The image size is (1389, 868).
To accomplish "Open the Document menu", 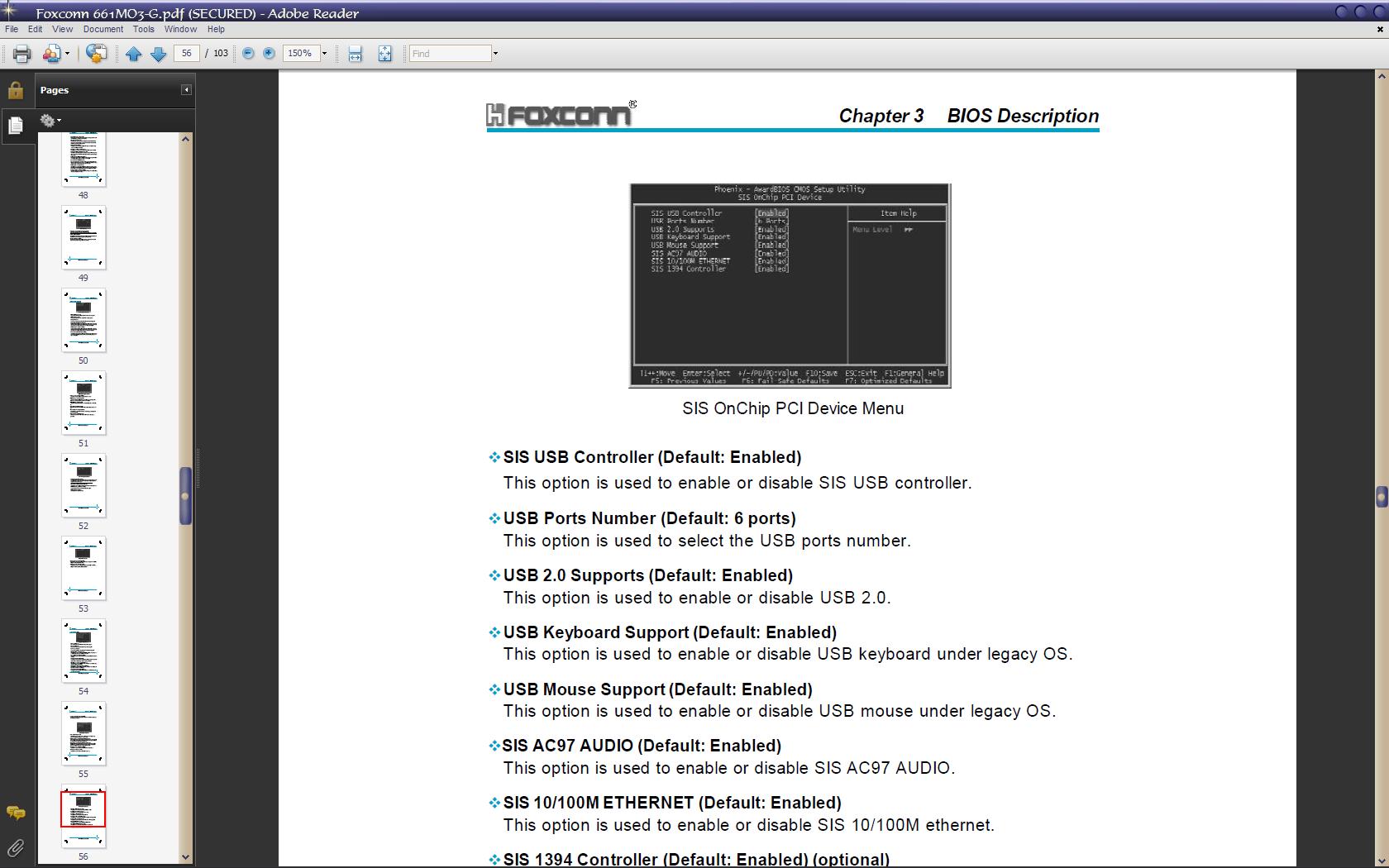I will (x=103, y=29).
